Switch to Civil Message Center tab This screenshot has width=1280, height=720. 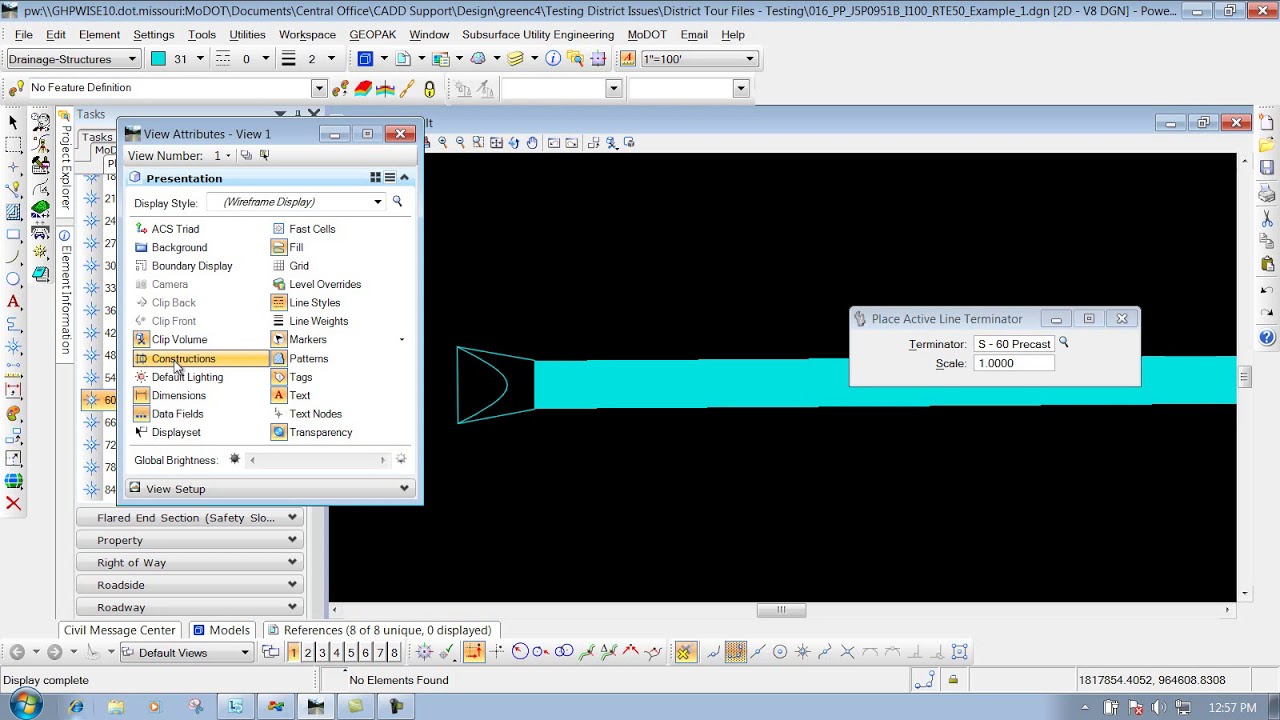(x=119, y=630)
